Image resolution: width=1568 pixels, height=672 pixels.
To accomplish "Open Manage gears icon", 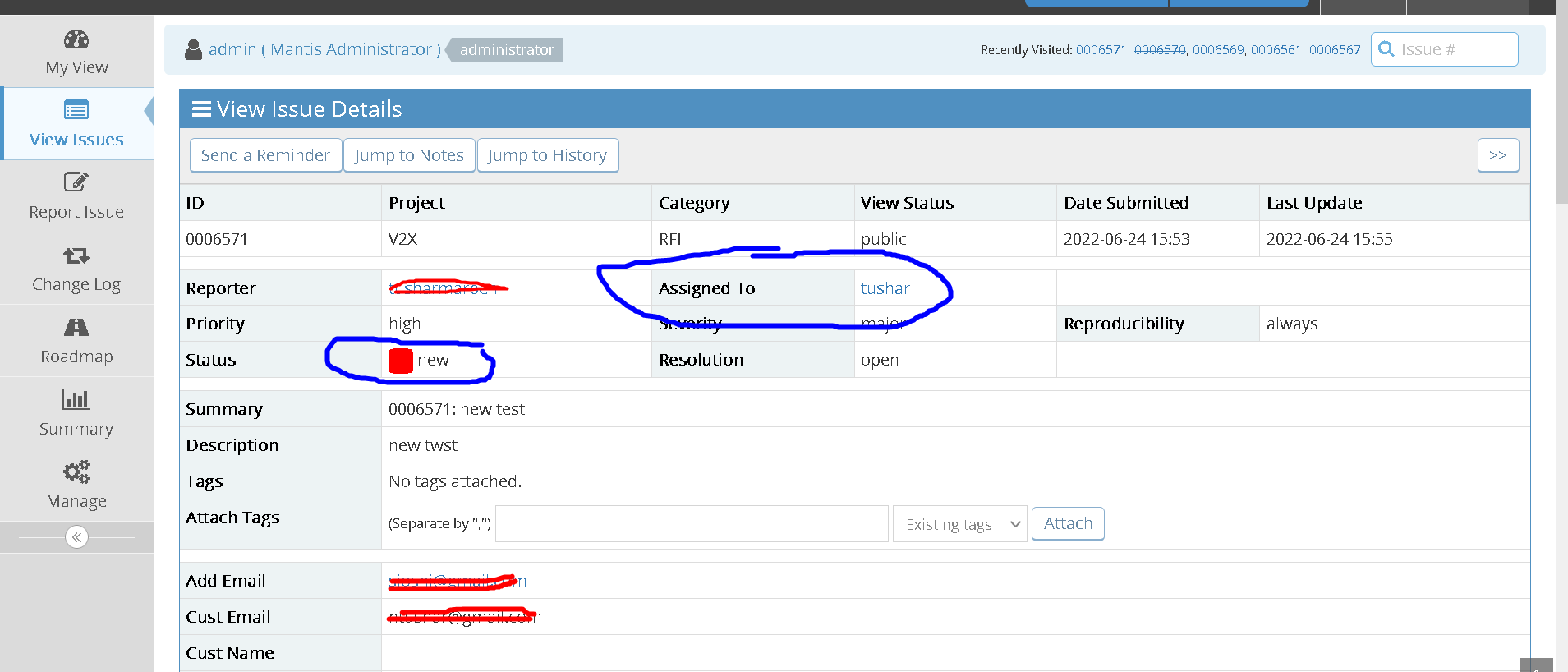I will tap(76, 472).
